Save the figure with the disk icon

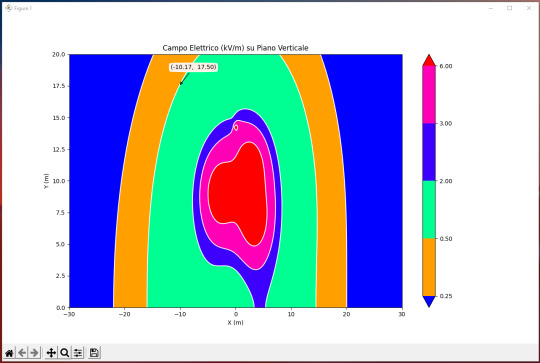[94, 353]
